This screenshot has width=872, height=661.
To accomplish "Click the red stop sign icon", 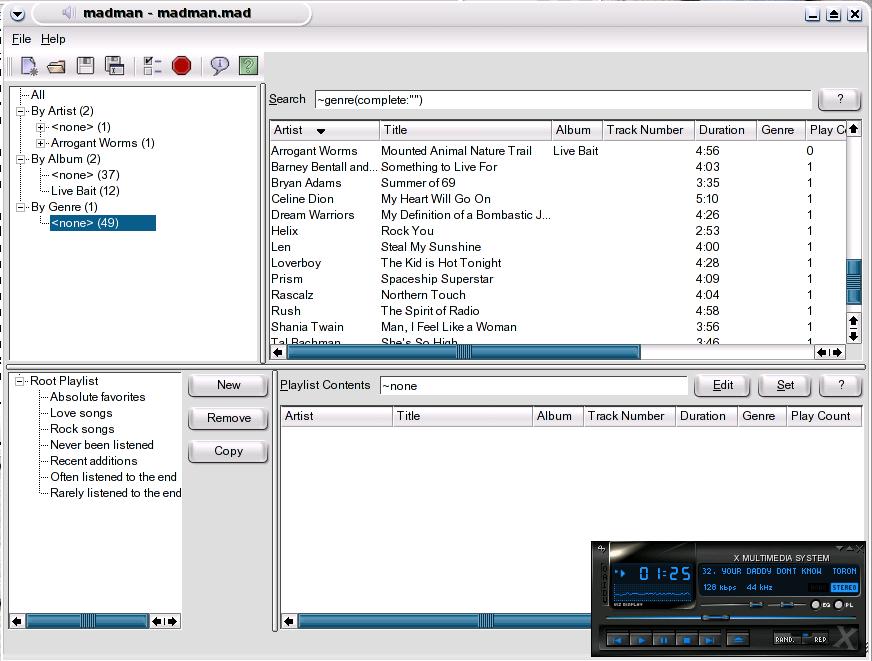I will point(181,66).
